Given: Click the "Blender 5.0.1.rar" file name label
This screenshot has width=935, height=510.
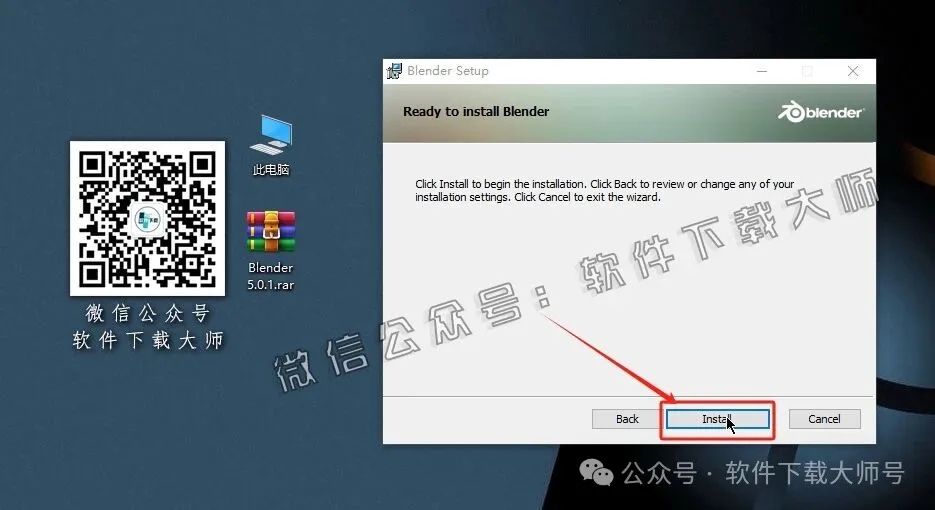Looking at the screenshot, I should tap(271, 276).
